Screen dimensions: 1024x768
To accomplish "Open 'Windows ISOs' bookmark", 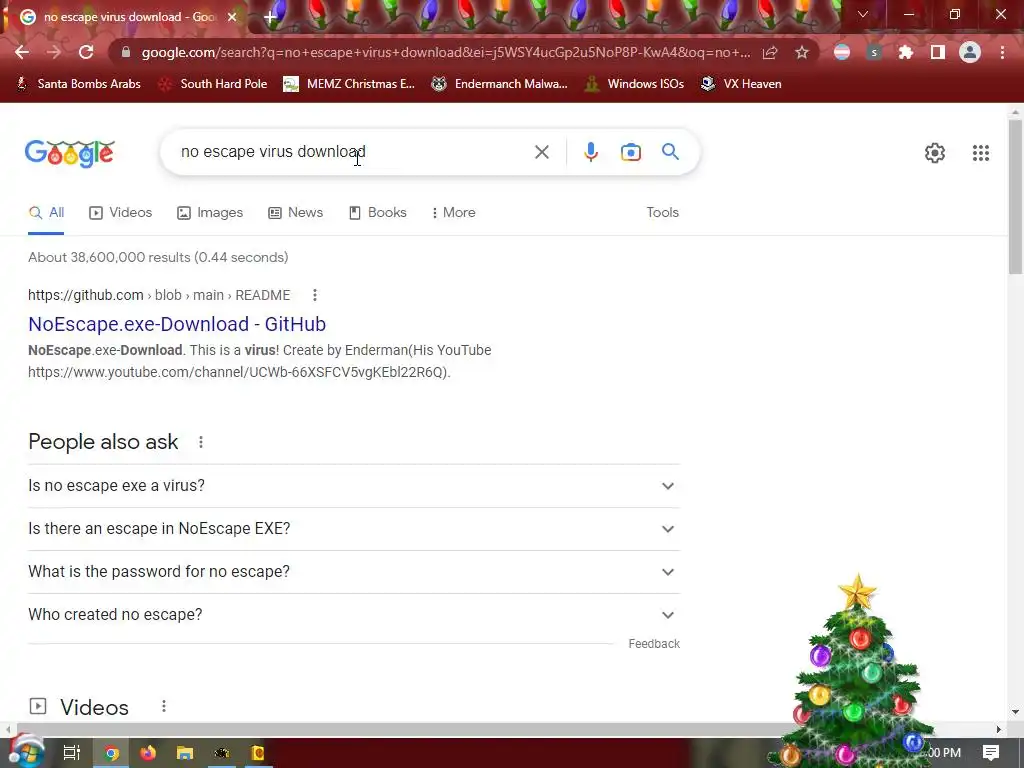I will (x=634, y=84).
